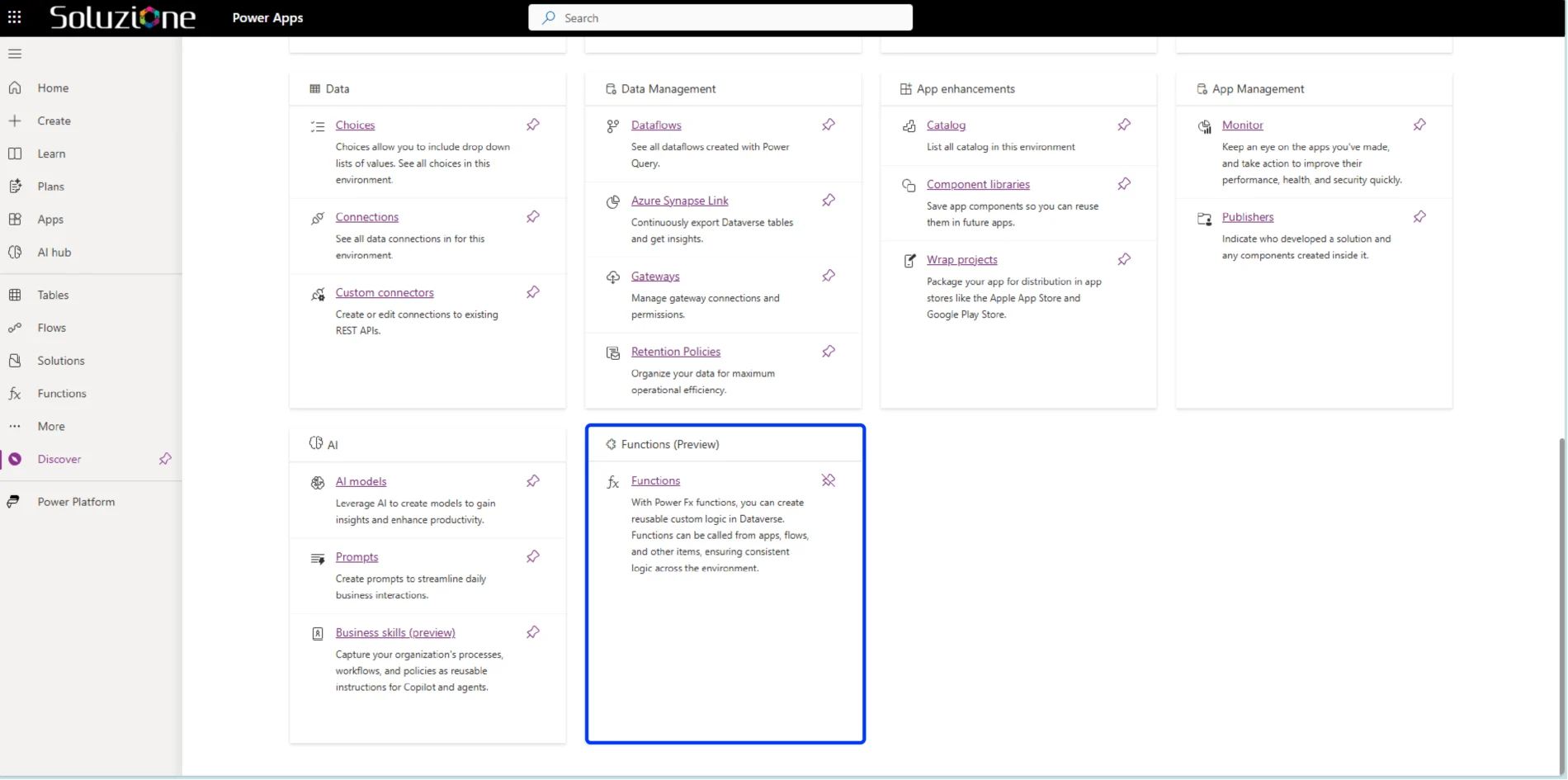The width and height of the screenshot is (1568, 780).
Task: Pin the Choices item
Action: 533,125
